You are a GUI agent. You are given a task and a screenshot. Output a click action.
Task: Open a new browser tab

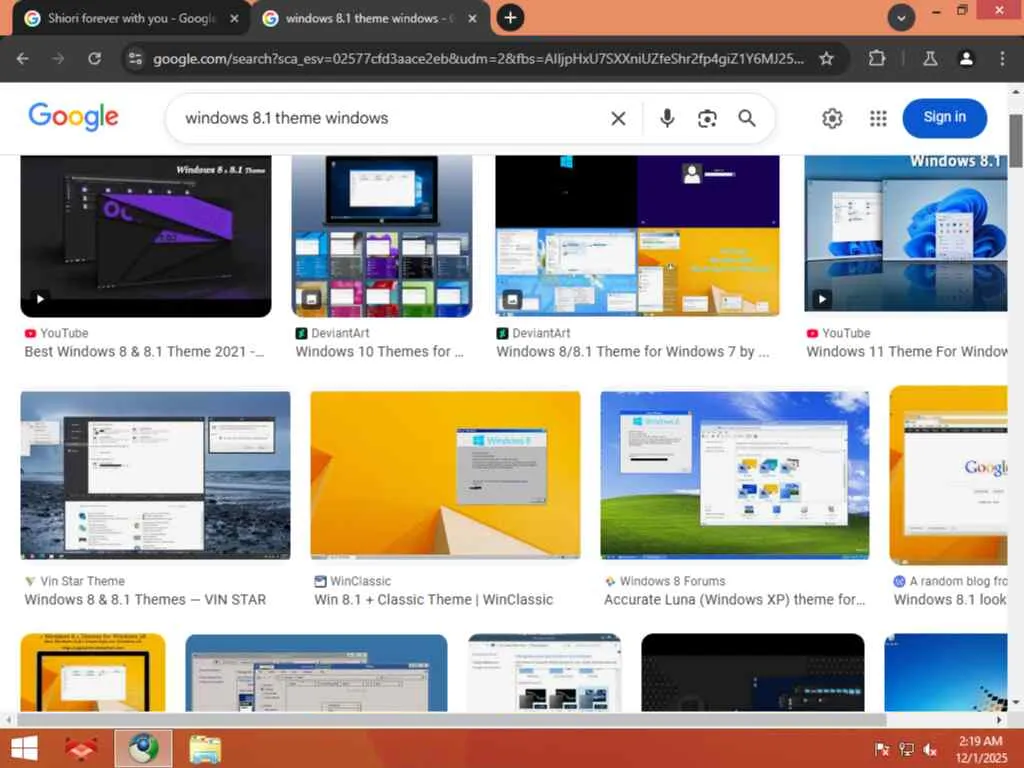click(510, 18)
